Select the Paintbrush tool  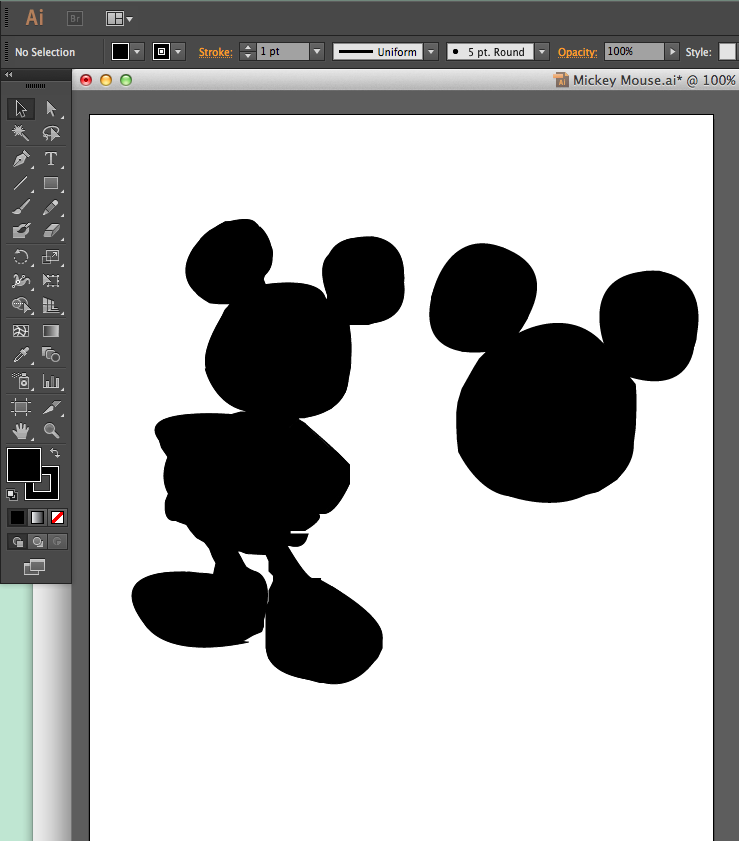(x=21, y=207)
